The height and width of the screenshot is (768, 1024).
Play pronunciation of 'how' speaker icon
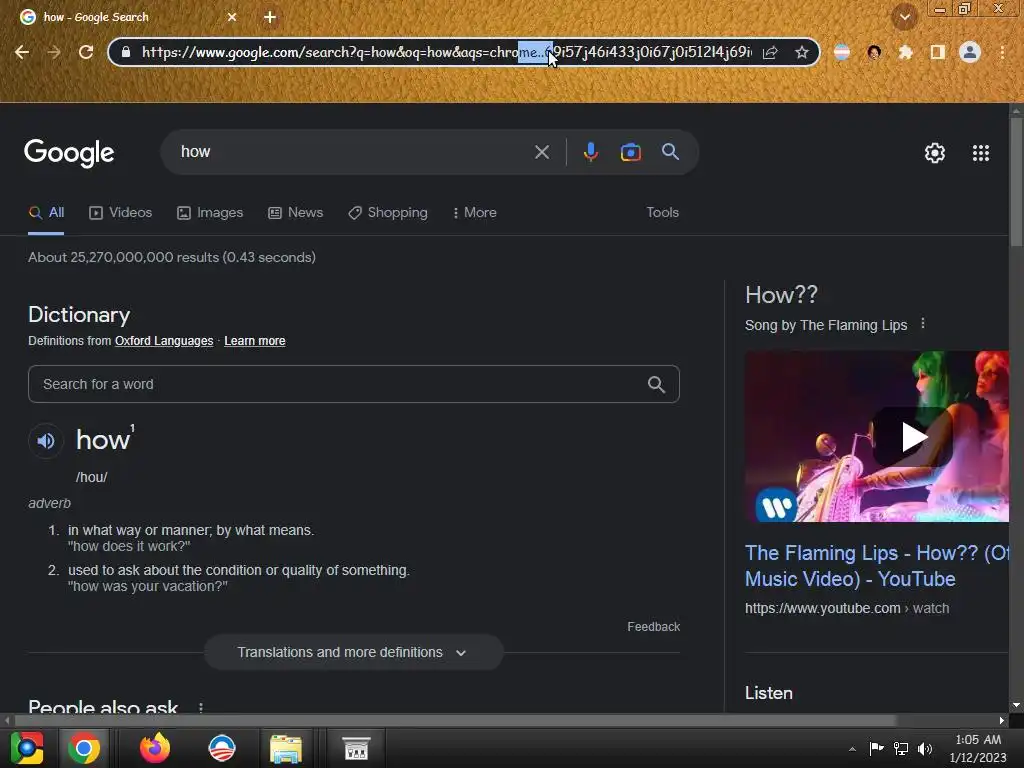point(46,441)
